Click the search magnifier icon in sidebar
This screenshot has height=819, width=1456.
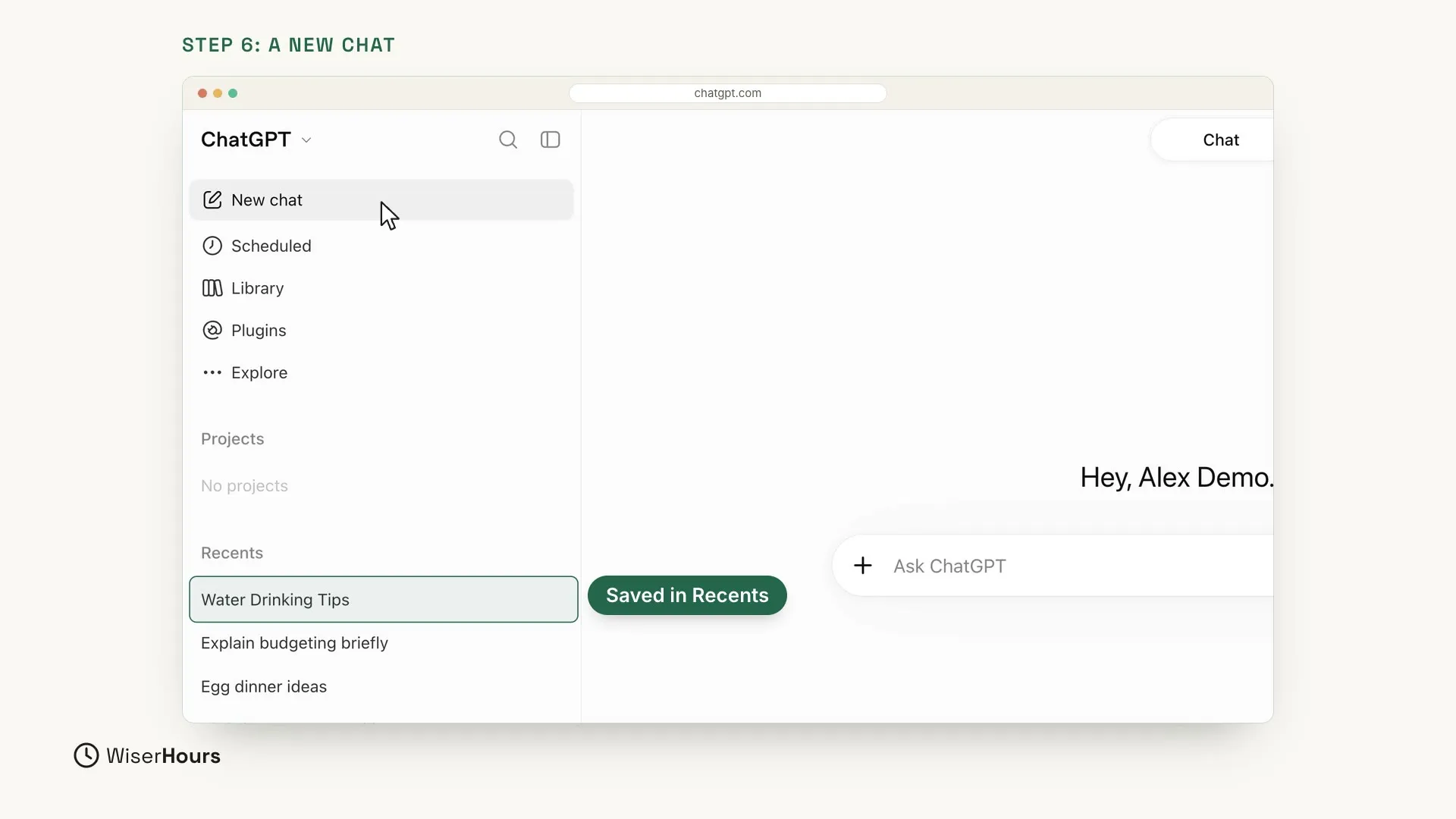(x=508, y=140)
